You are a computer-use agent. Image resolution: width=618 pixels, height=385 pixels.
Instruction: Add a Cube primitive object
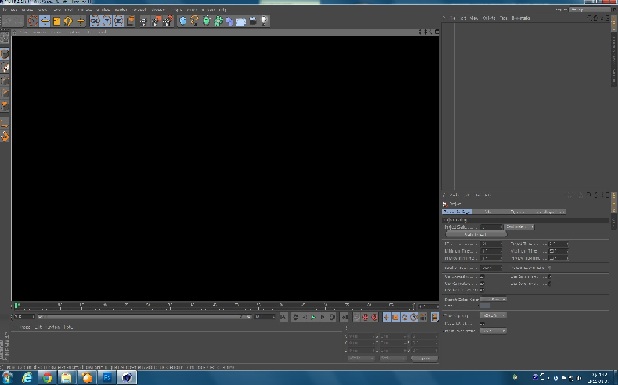(x=183, y=21)
